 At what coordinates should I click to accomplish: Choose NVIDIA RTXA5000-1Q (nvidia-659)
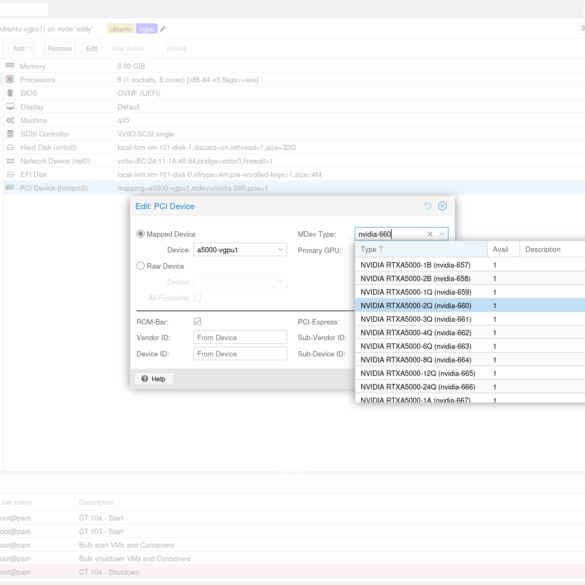470,292
